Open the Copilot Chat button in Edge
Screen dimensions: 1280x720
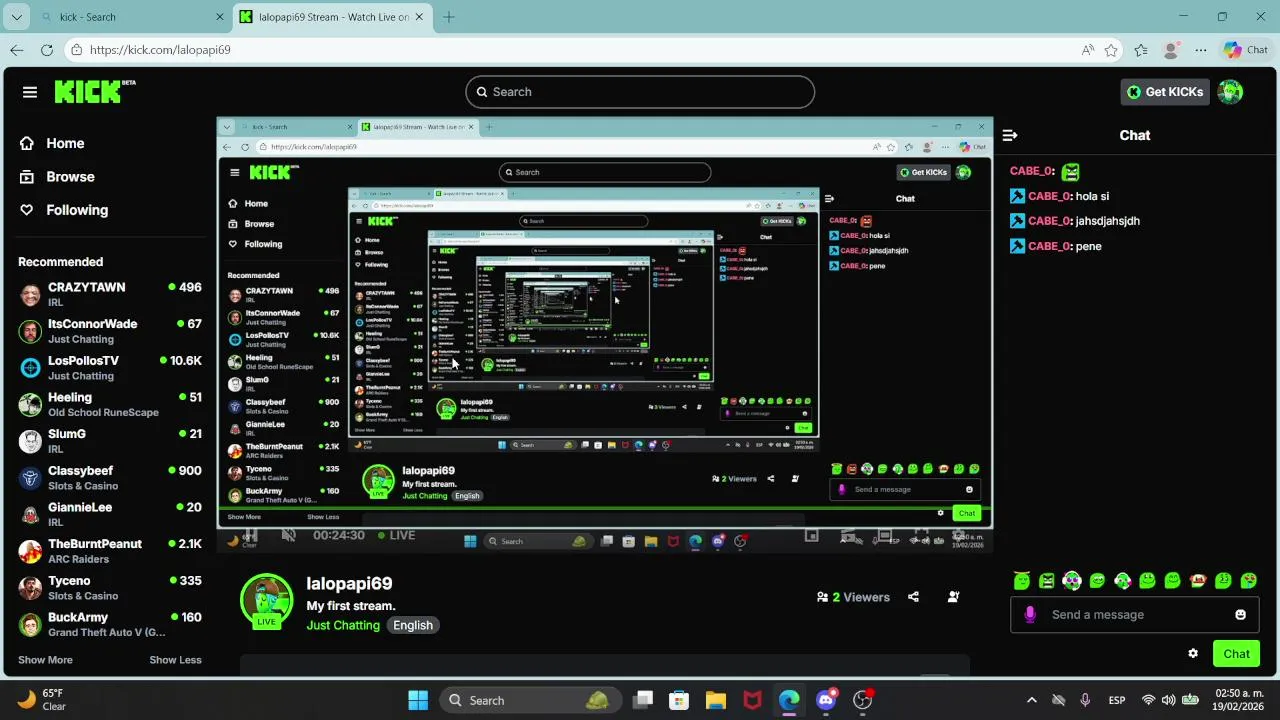point(1246,50)
